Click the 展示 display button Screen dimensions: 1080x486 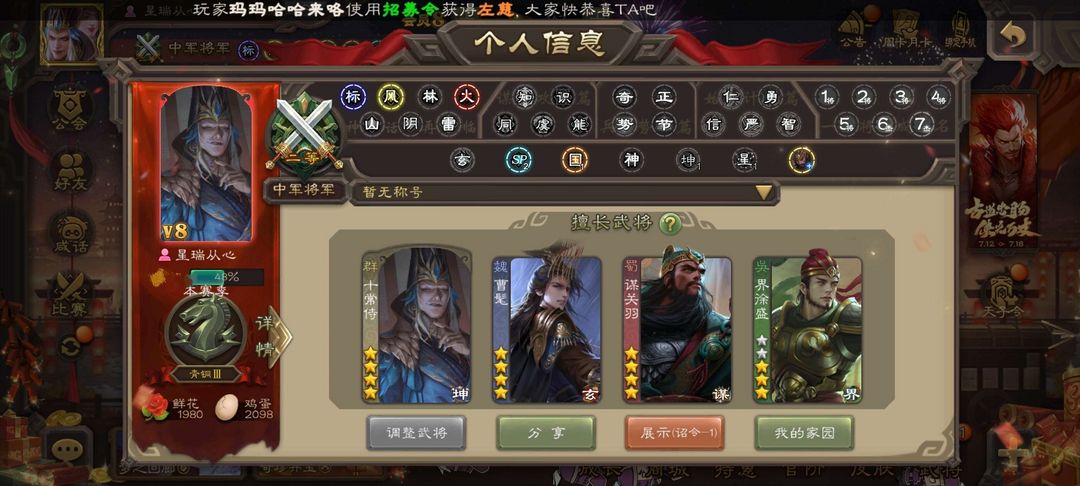[x=674, y=433]
